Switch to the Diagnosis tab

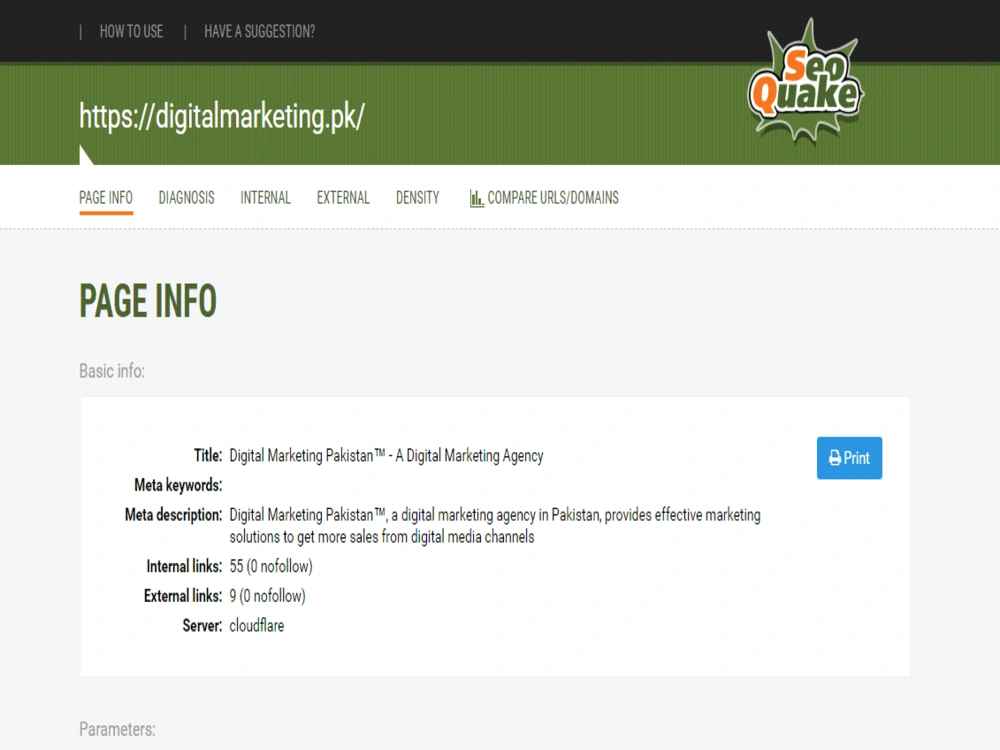pos(186,198)
